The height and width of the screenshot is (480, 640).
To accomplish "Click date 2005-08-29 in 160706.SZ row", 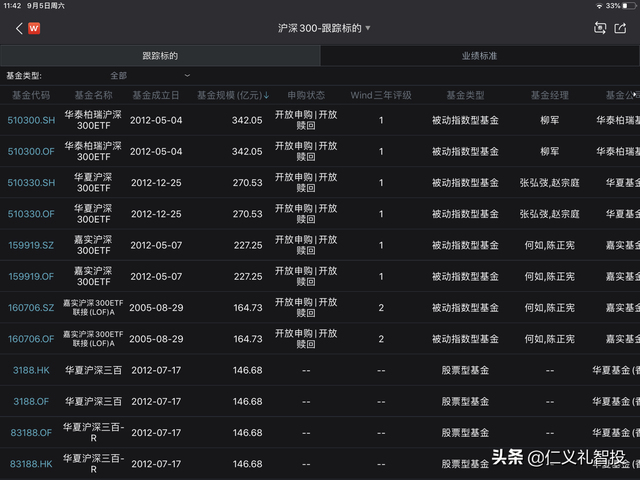I will (156, 307).
